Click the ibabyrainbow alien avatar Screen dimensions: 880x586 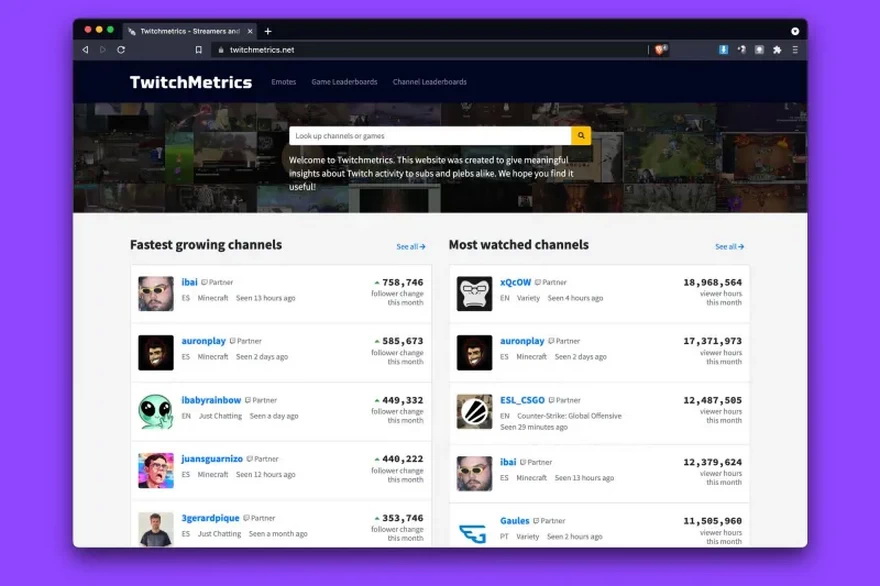[156, 411]
